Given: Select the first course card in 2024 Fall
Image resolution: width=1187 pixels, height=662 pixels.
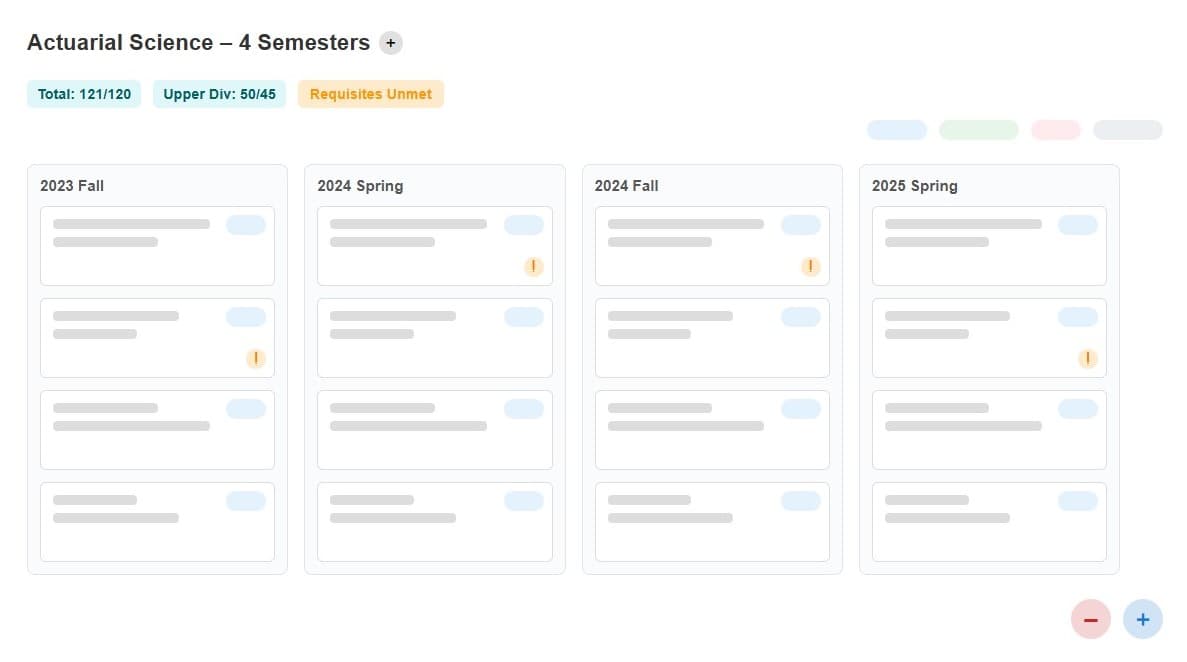Looking at the screenshot, I should tap(711, 245).
